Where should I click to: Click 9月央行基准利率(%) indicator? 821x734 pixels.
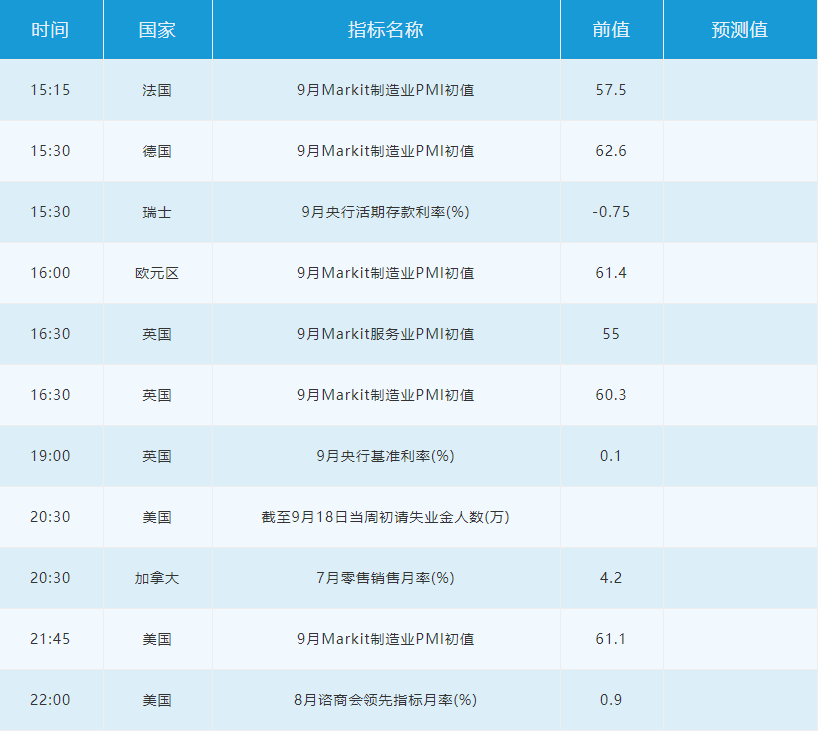386,456
